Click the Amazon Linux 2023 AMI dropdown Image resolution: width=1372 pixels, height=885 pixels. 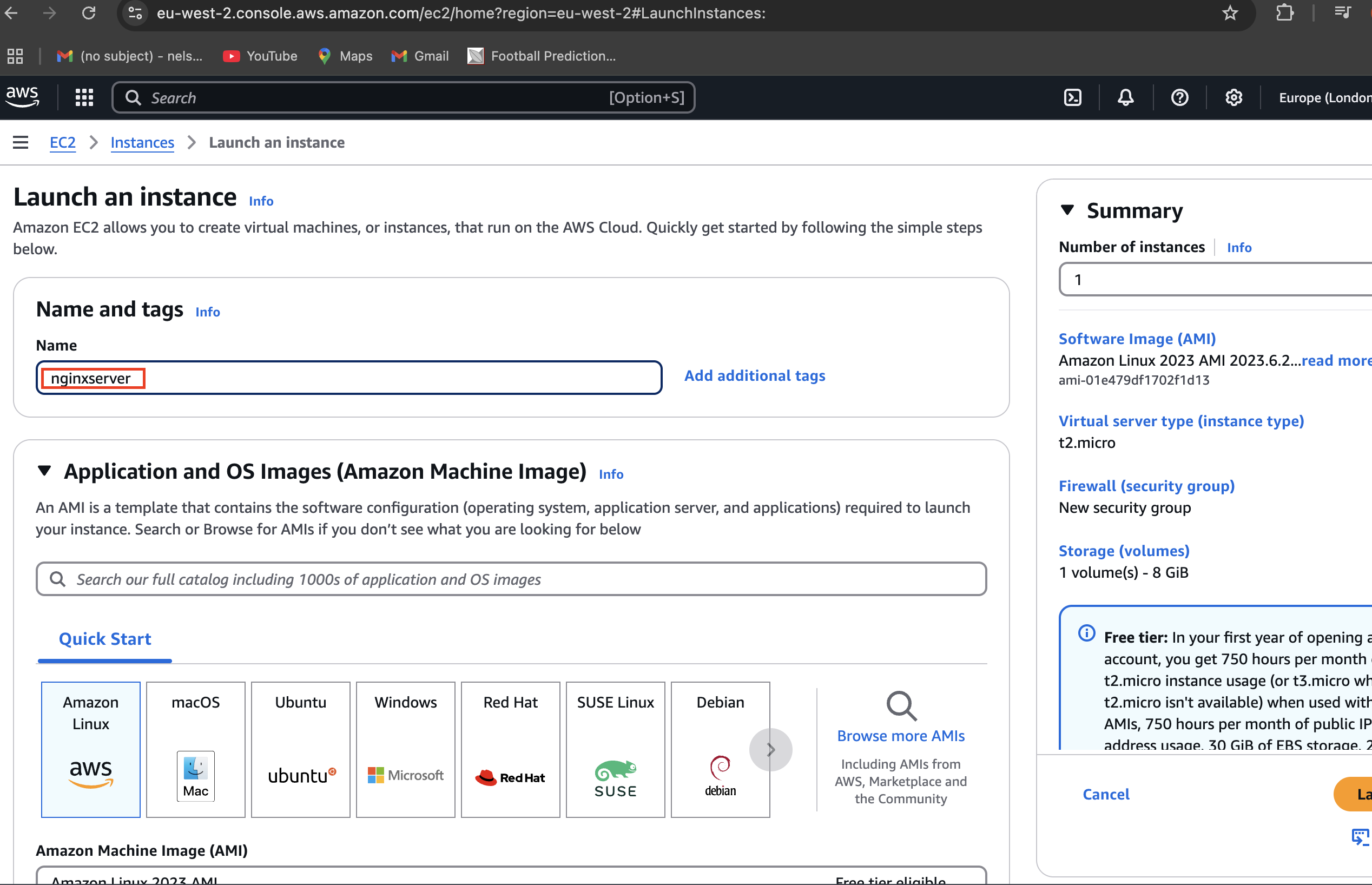point(511,875)
